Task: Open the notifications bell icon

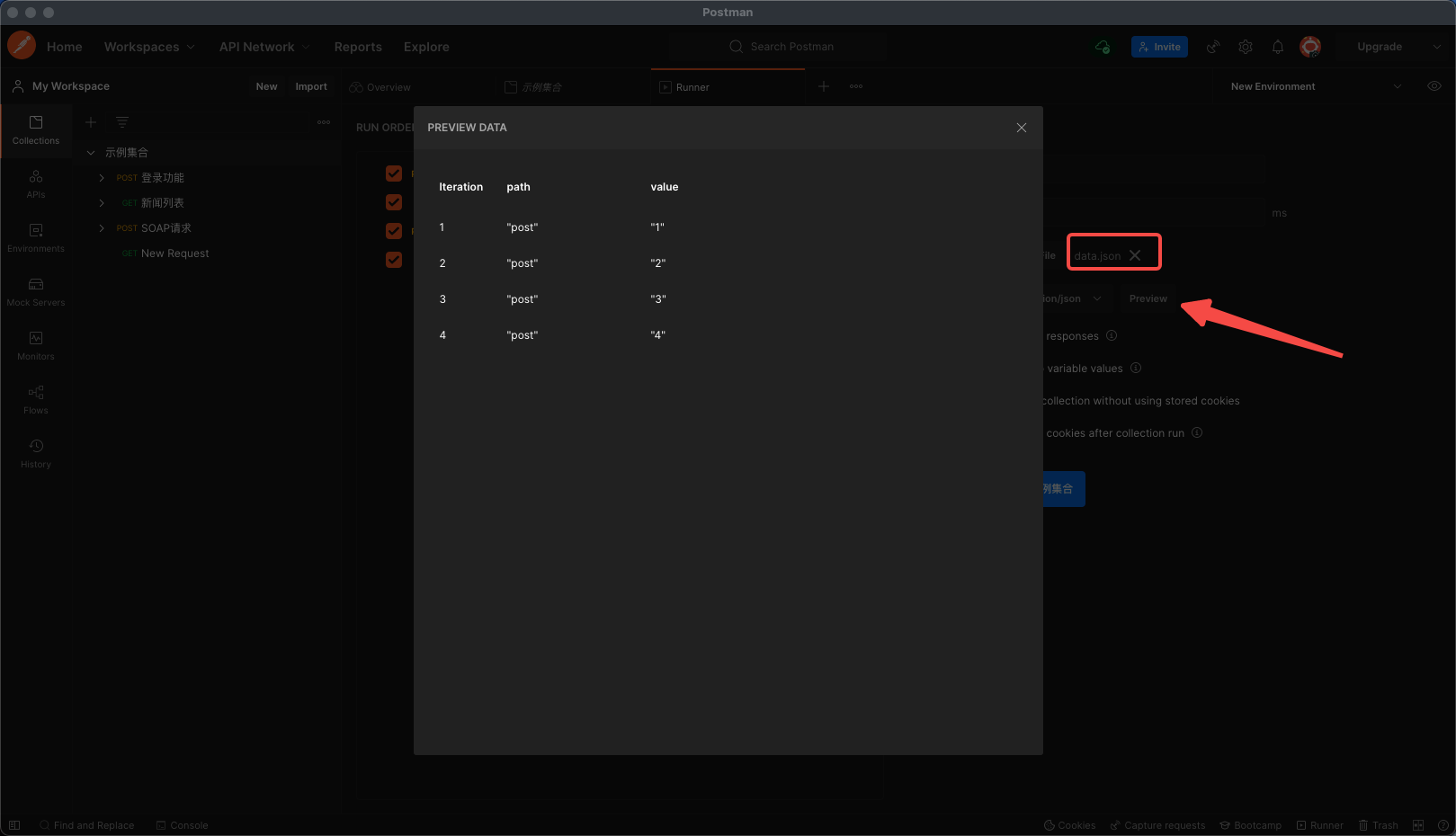Action: click(1278, 47)
